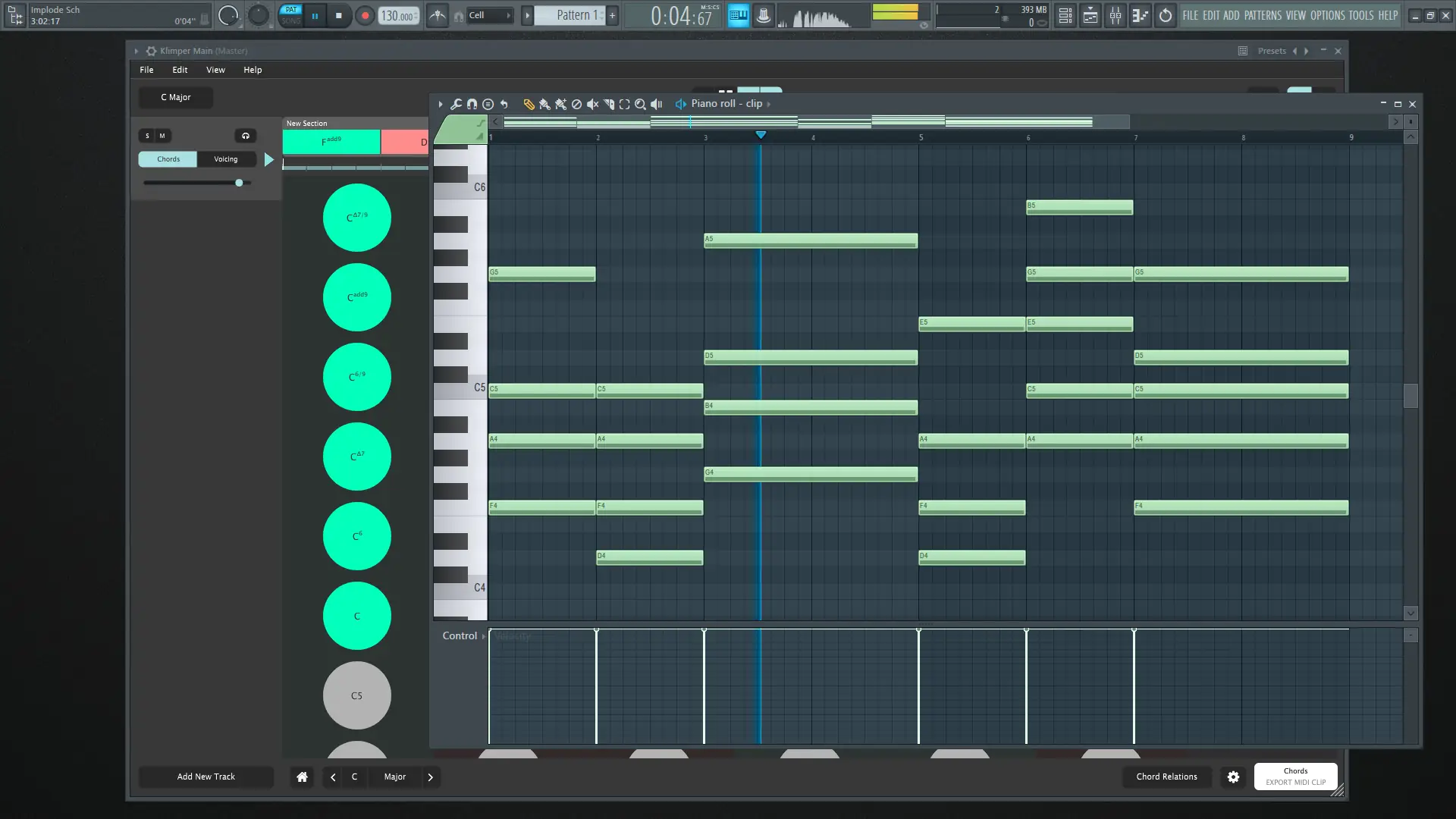Open the Cell snap dropdown
The width and height of the screenshot is (1456, 819).
click(x=489, y=15)
